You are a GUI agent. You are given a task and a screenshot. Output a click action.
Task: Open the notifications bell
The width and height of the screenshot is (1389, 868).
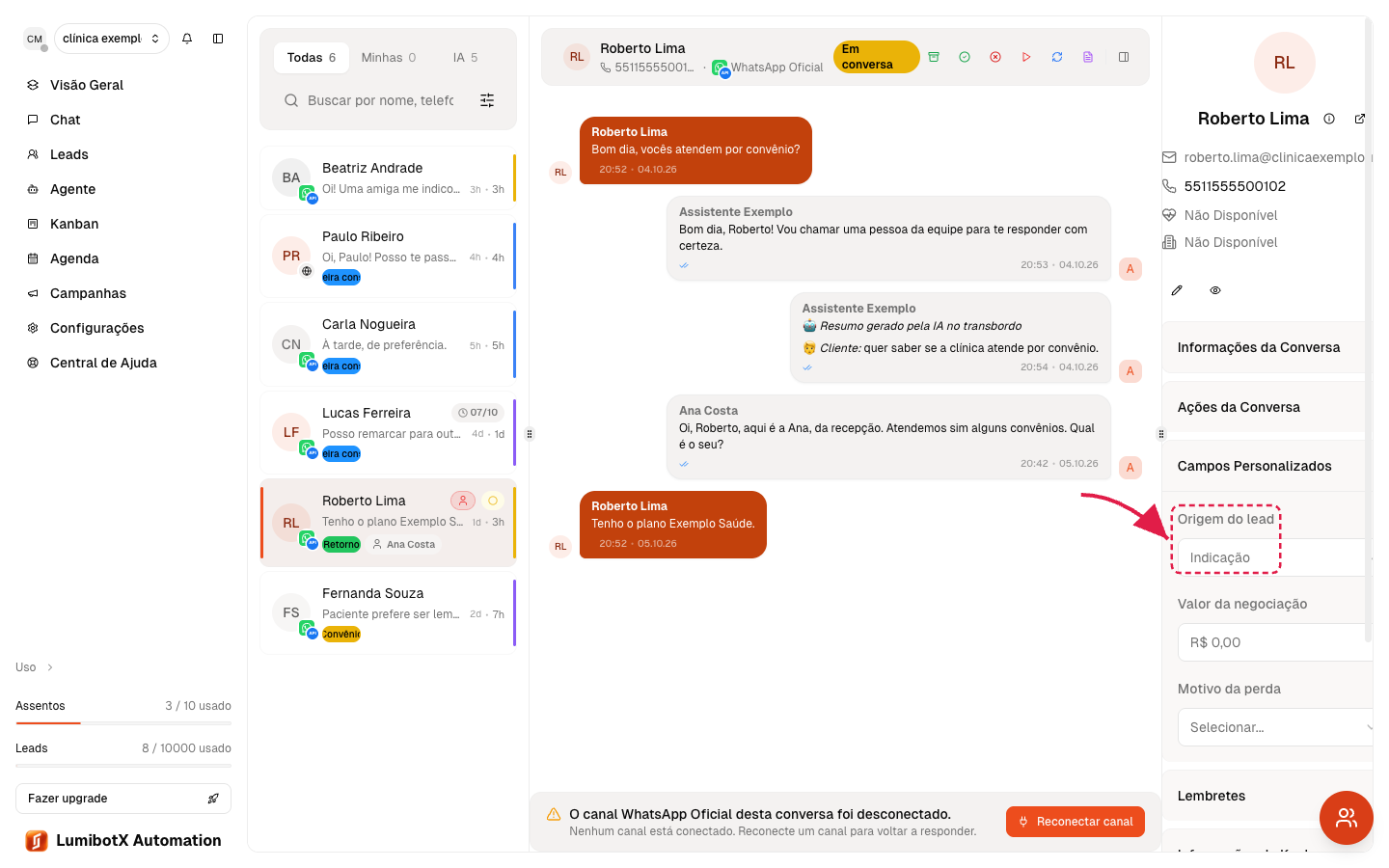point(187,39)
